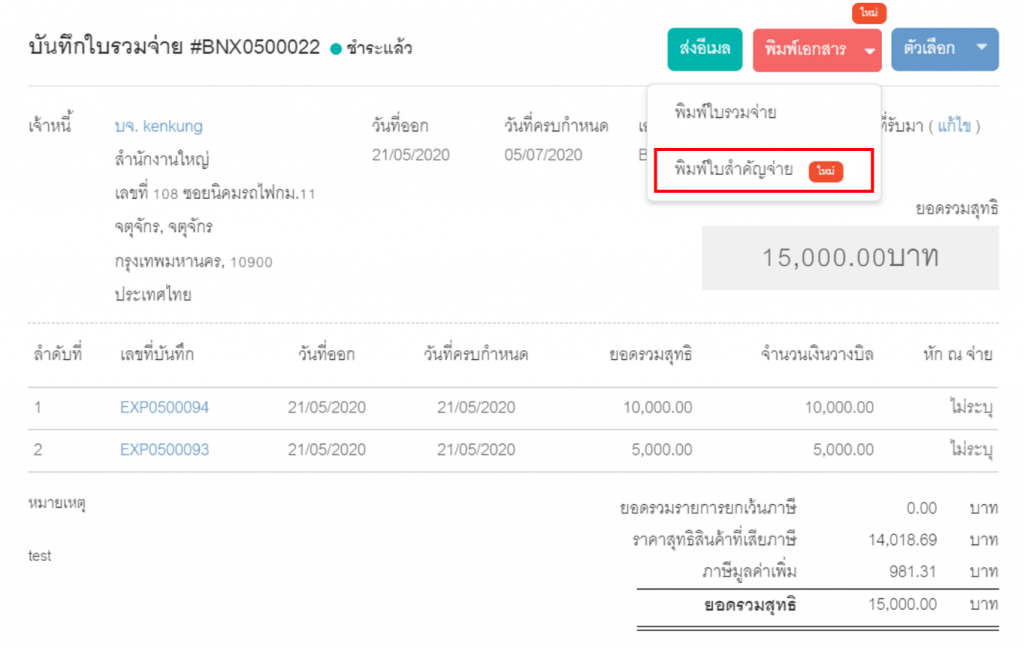Click the ส่งอีเมล send email button
This screenshot has width=1024, height=649.
704,49
